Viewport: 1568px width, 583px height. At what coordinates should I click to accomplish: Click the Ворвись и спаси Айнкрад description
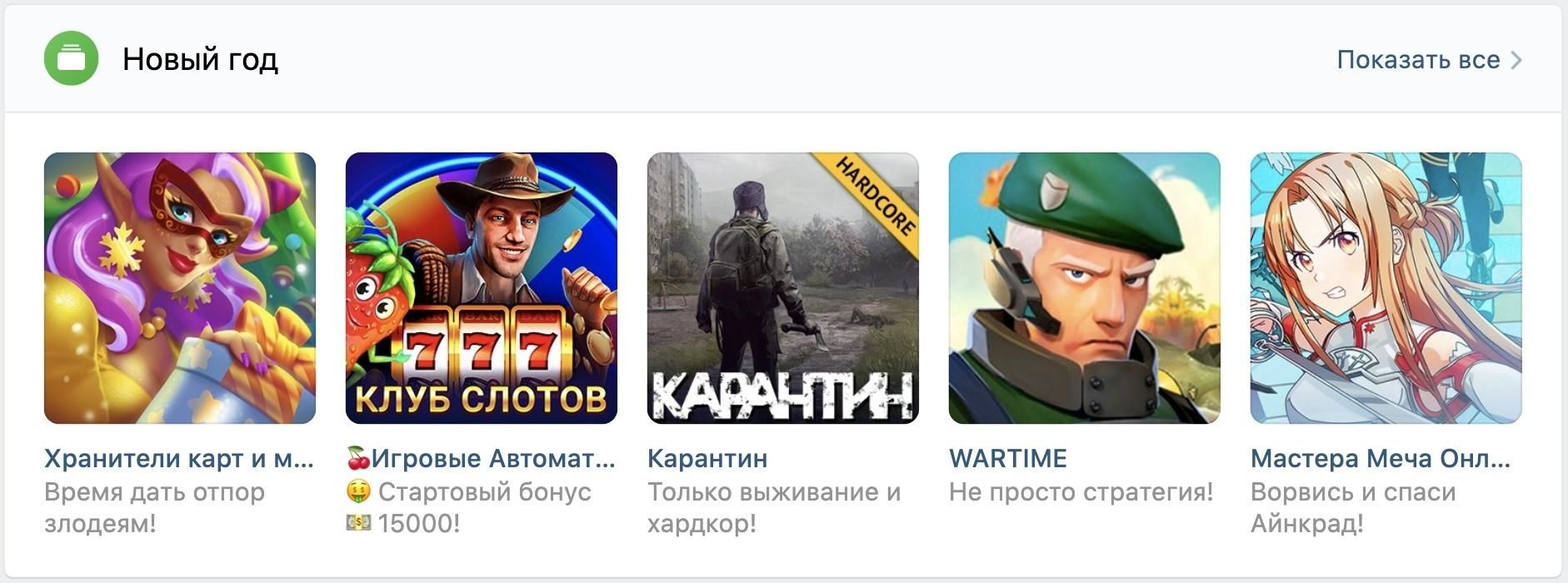pos(1353,507)
